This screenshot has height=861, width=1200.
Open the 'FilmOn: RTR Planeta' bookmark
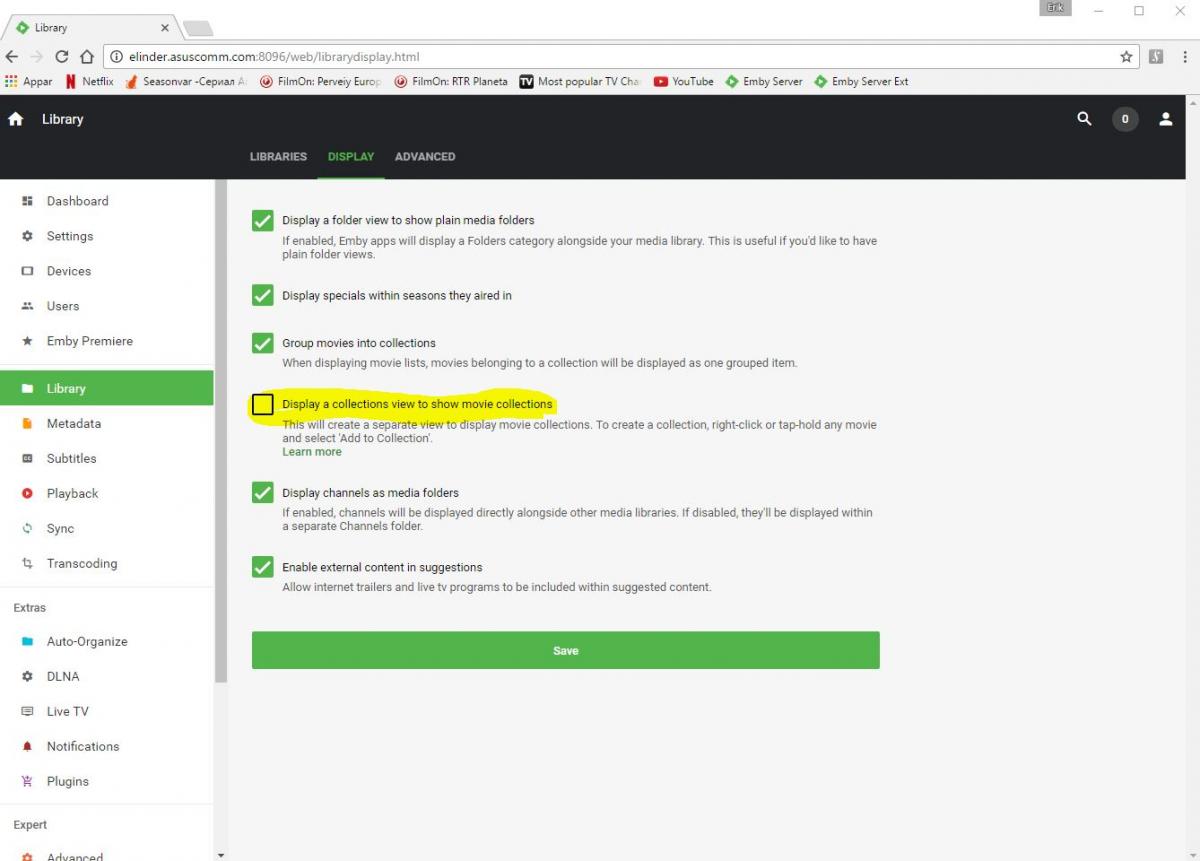tap(451, 82)
